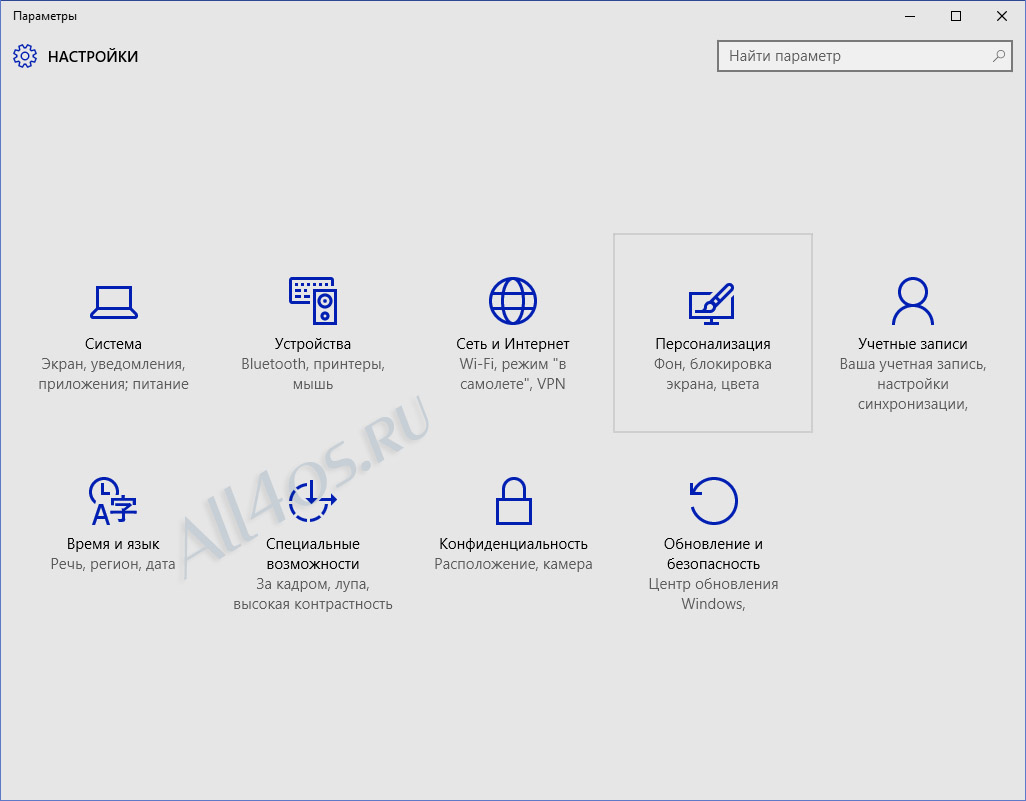Close the Параметры window
The height and width of the screenshot is (801, 1026).
click(1002, 16)
